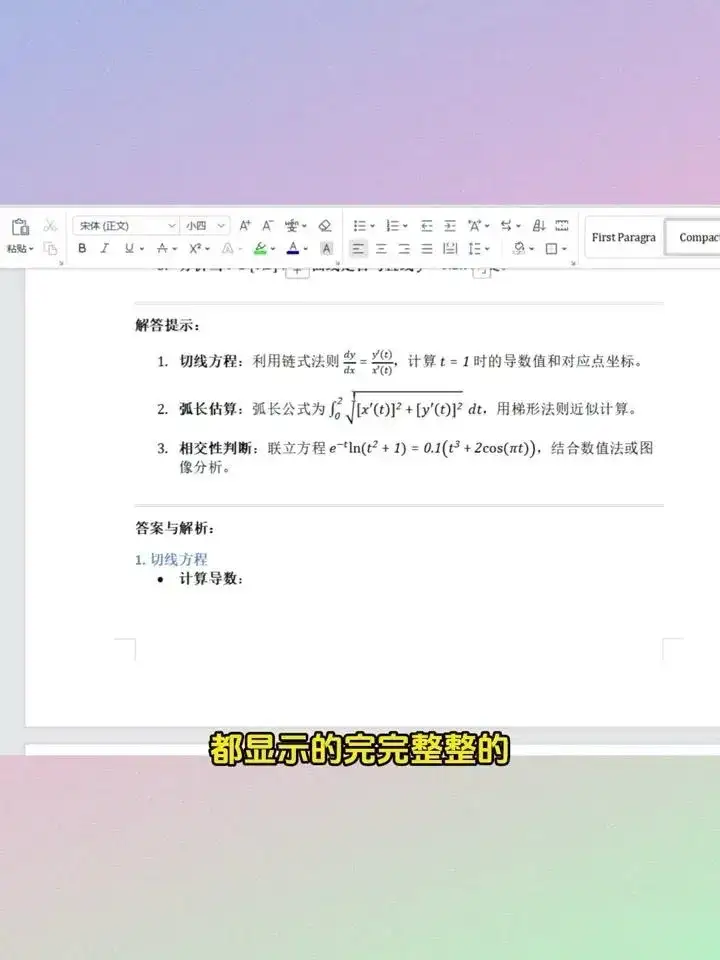The width and height of the screenshot is (720, 960).
Task: Toggle underline formatting
Action: tap(129, 249)
